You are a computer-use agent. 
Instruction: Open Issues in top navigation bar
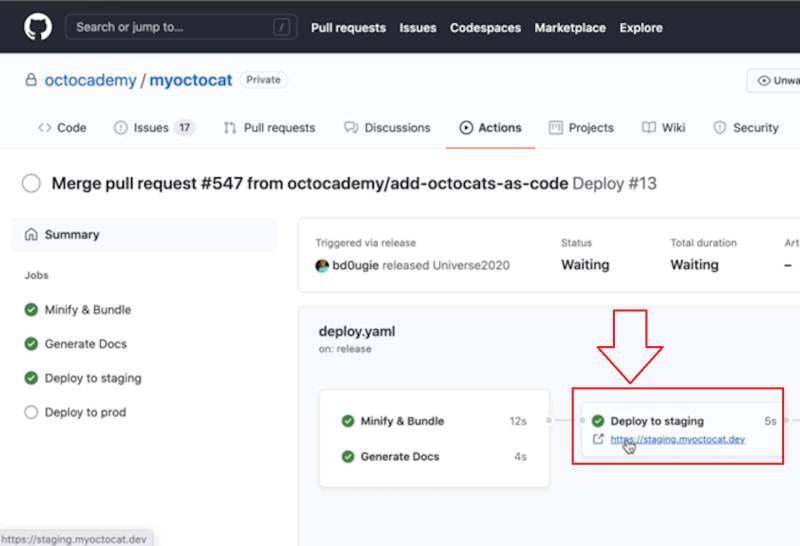(417, 28)
